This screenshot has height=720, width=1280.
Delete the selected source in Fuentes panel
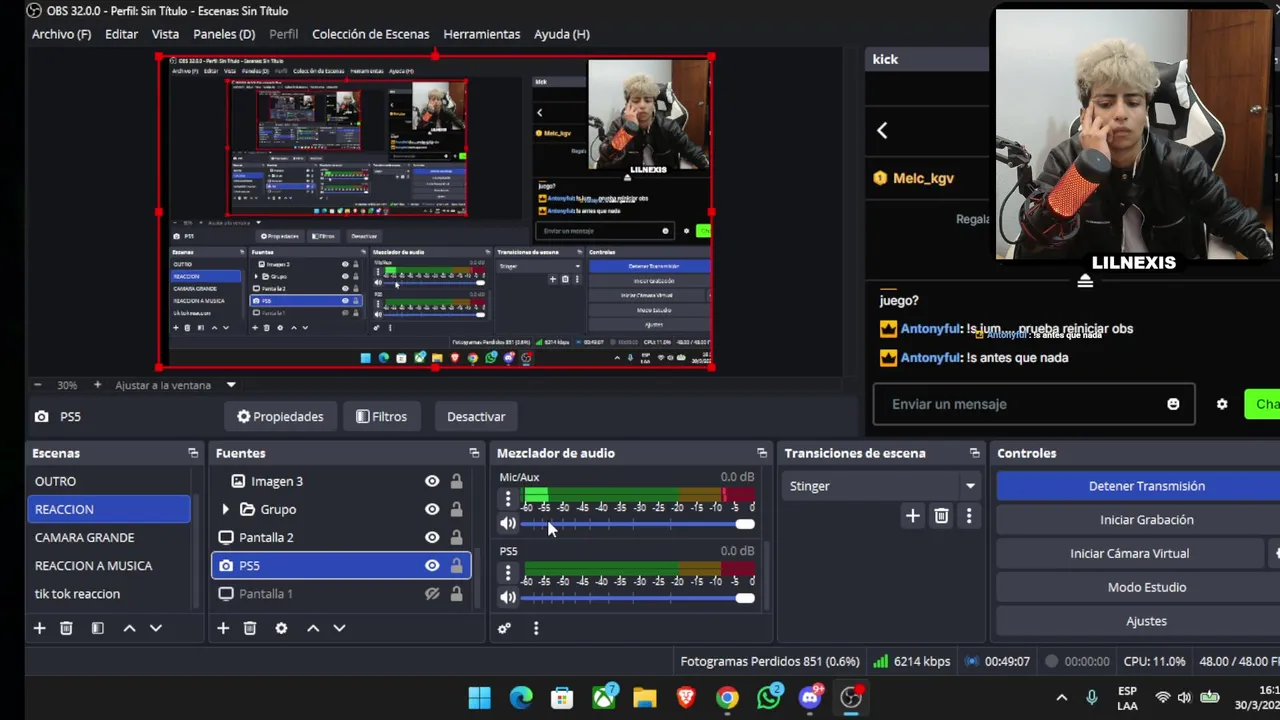250,628
